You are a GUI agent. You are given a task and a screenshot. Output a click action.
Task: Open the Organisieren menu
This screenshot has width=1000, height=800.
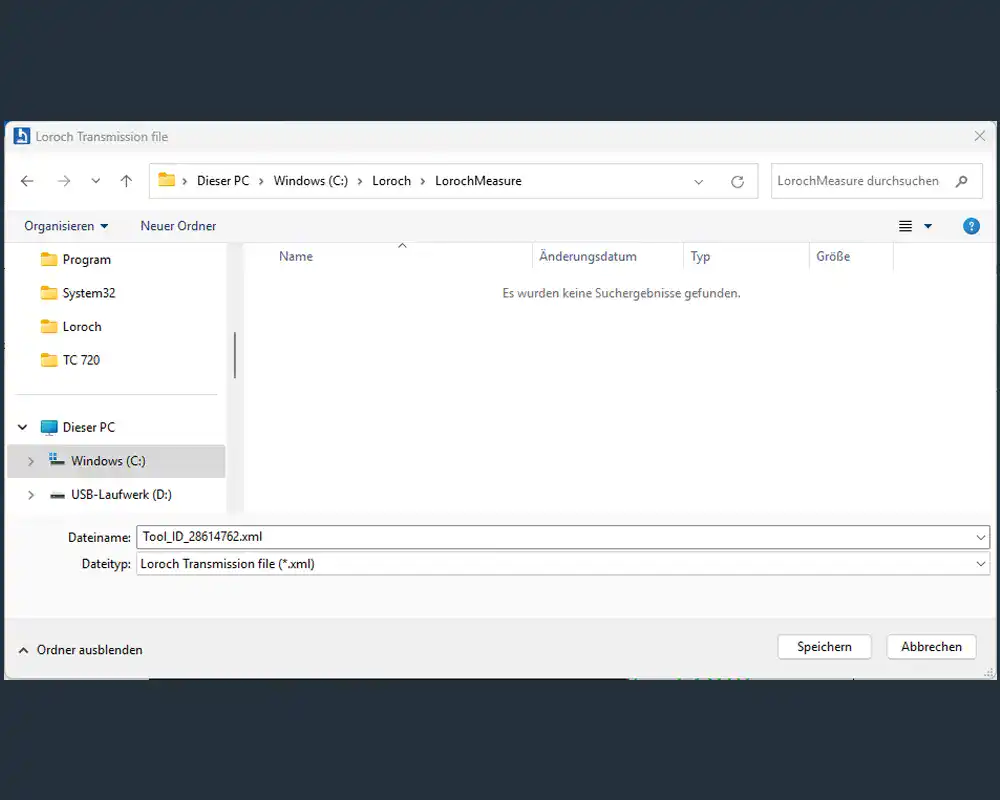point(66,226)
